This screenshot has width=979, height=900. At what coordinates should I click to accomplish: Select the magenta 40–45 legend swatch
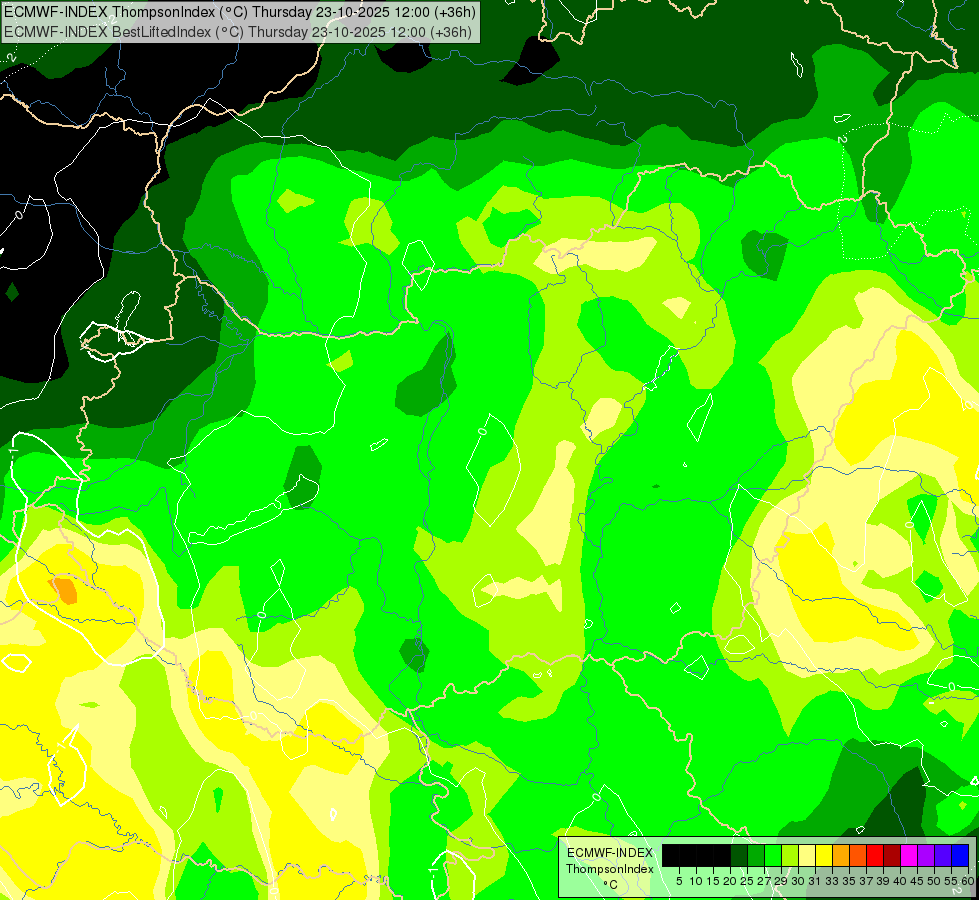tap(909, 856)
